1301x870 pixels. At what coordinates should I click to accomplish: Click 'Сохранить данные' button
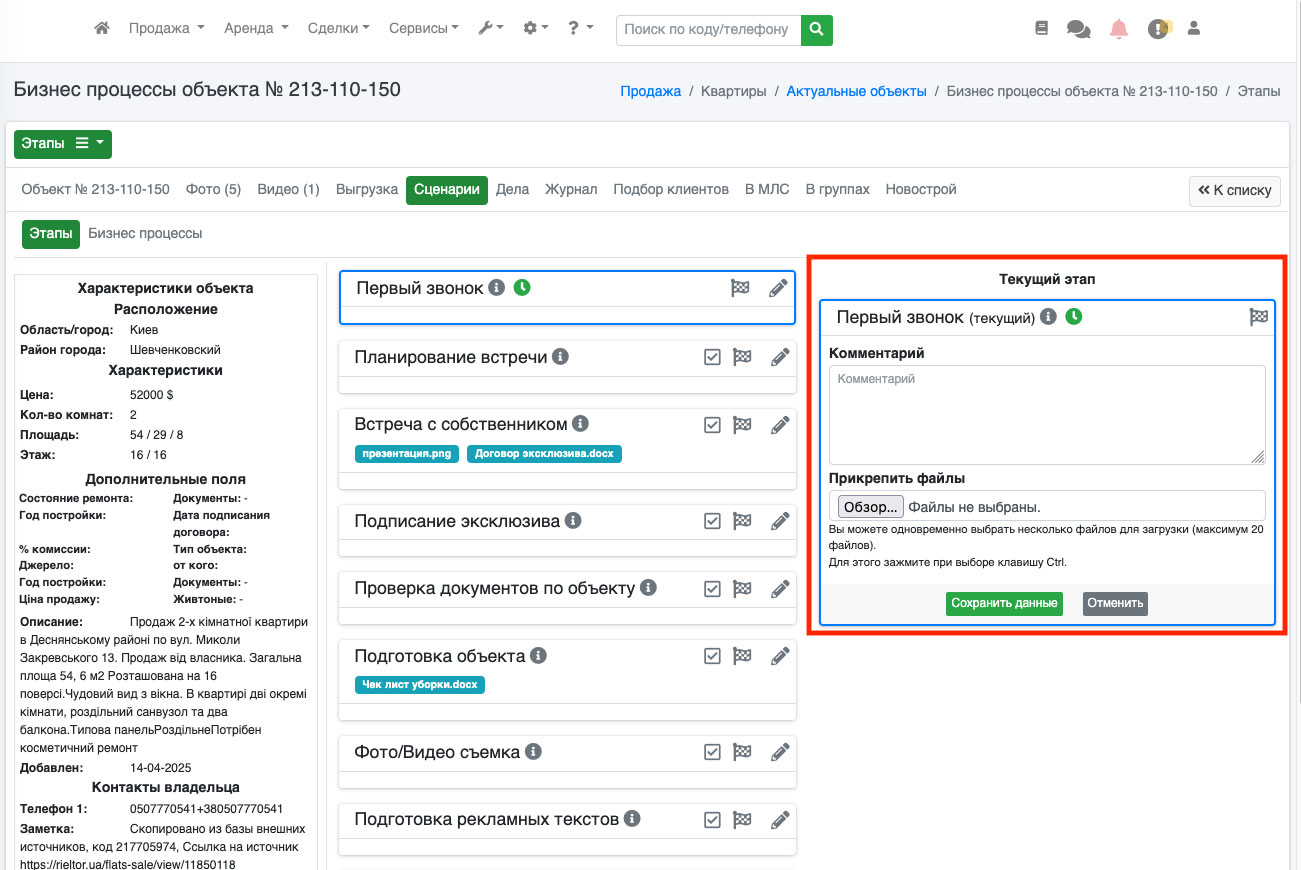point(1004,603)
